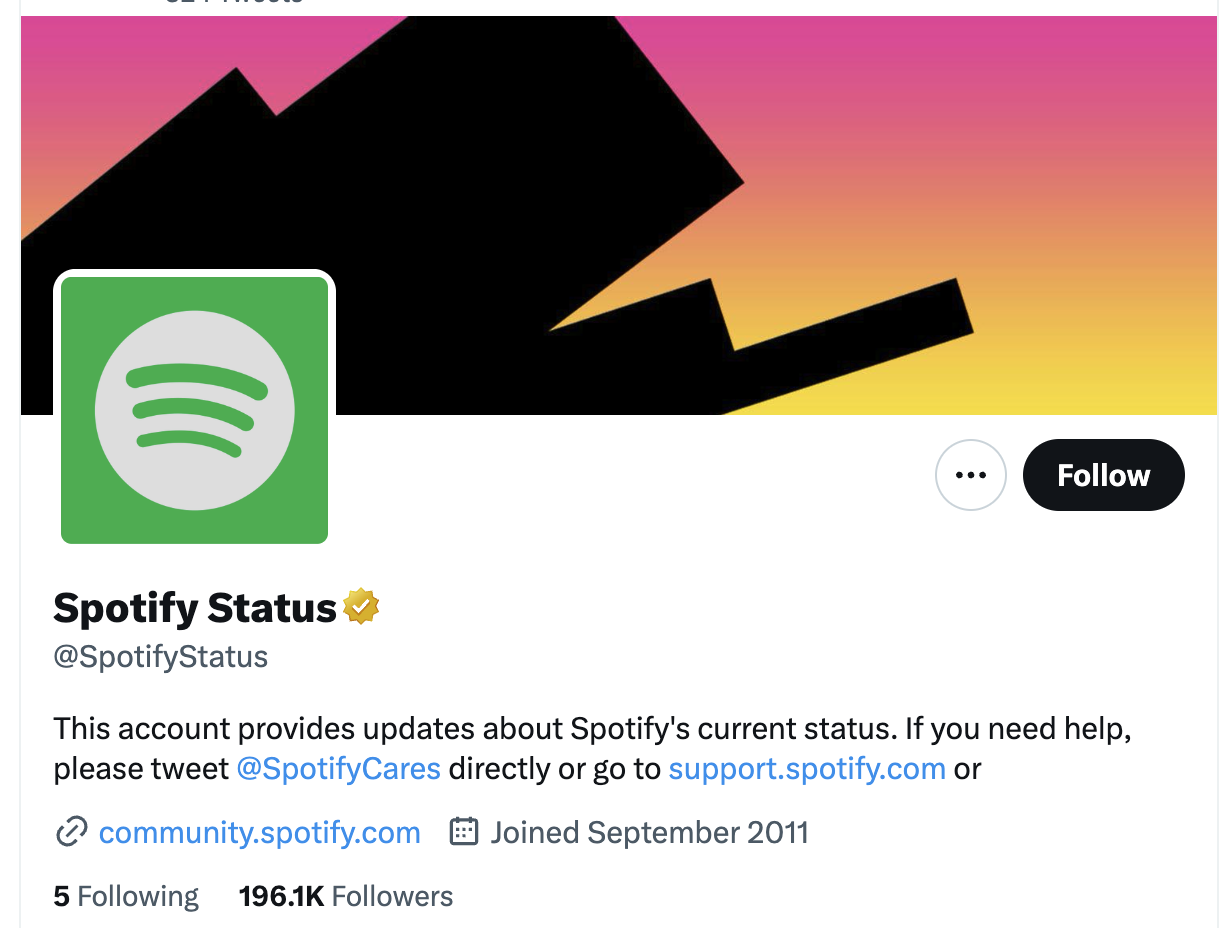Open the three-dot more options menu
Viewport: 1232px width, 928px height.
pyautogui.click(x=970, y=475)
